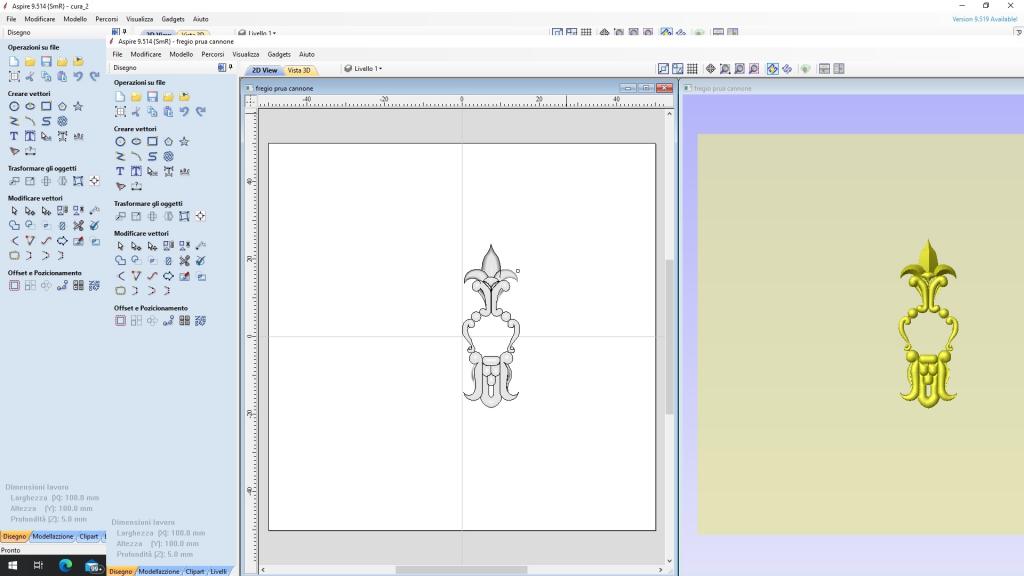This screenshot has width=1024, height=576.
Task: Open the Gadgets menu
Action: click(x=279, y=54)
